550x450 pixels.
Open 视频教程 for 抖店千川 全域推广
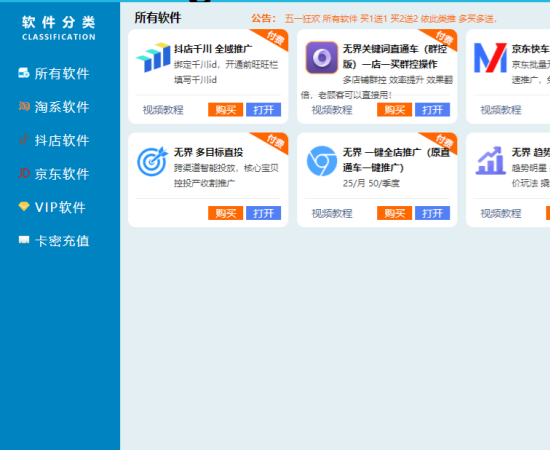pos(163,110)
